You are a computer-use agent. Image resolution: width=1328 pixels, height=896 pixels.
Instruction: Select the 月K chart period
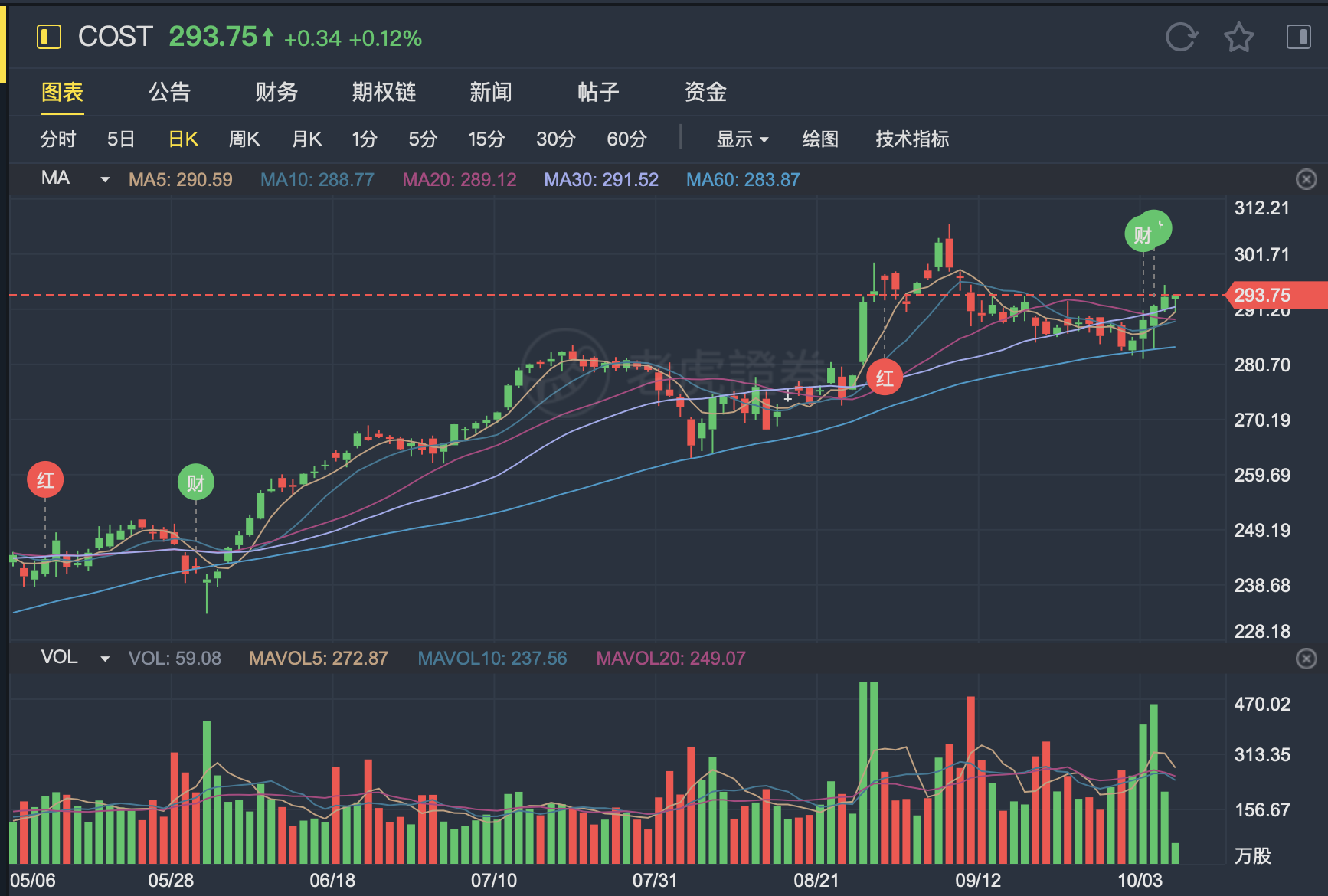point(307,139)
